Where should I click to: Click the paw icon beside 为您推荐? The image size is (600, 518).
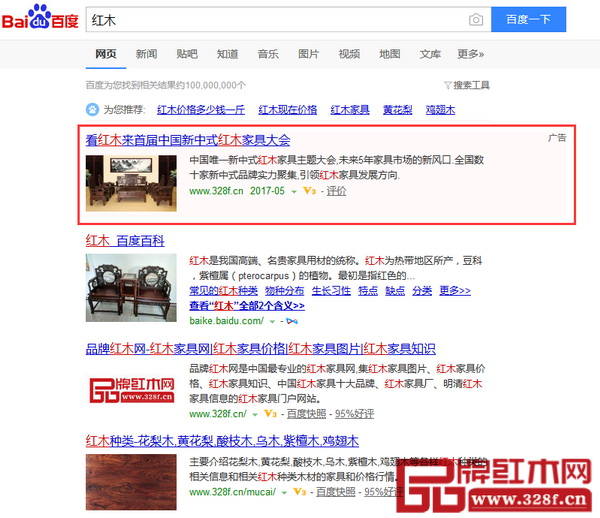pyautogui.click(x=92, y=110)
